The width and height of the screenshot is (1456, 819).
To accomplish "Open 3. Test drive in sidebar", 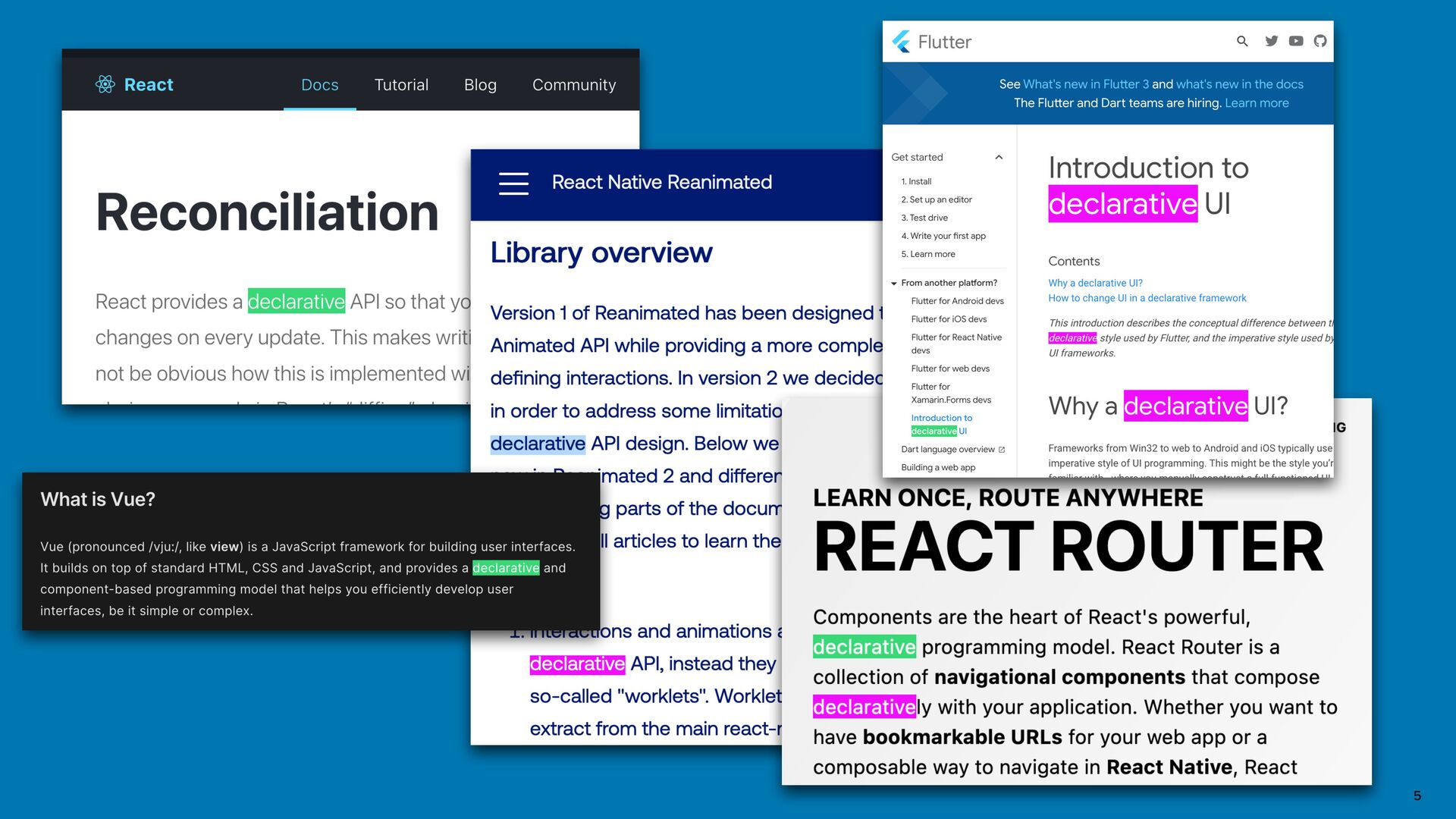I will (x=924, y=218).
